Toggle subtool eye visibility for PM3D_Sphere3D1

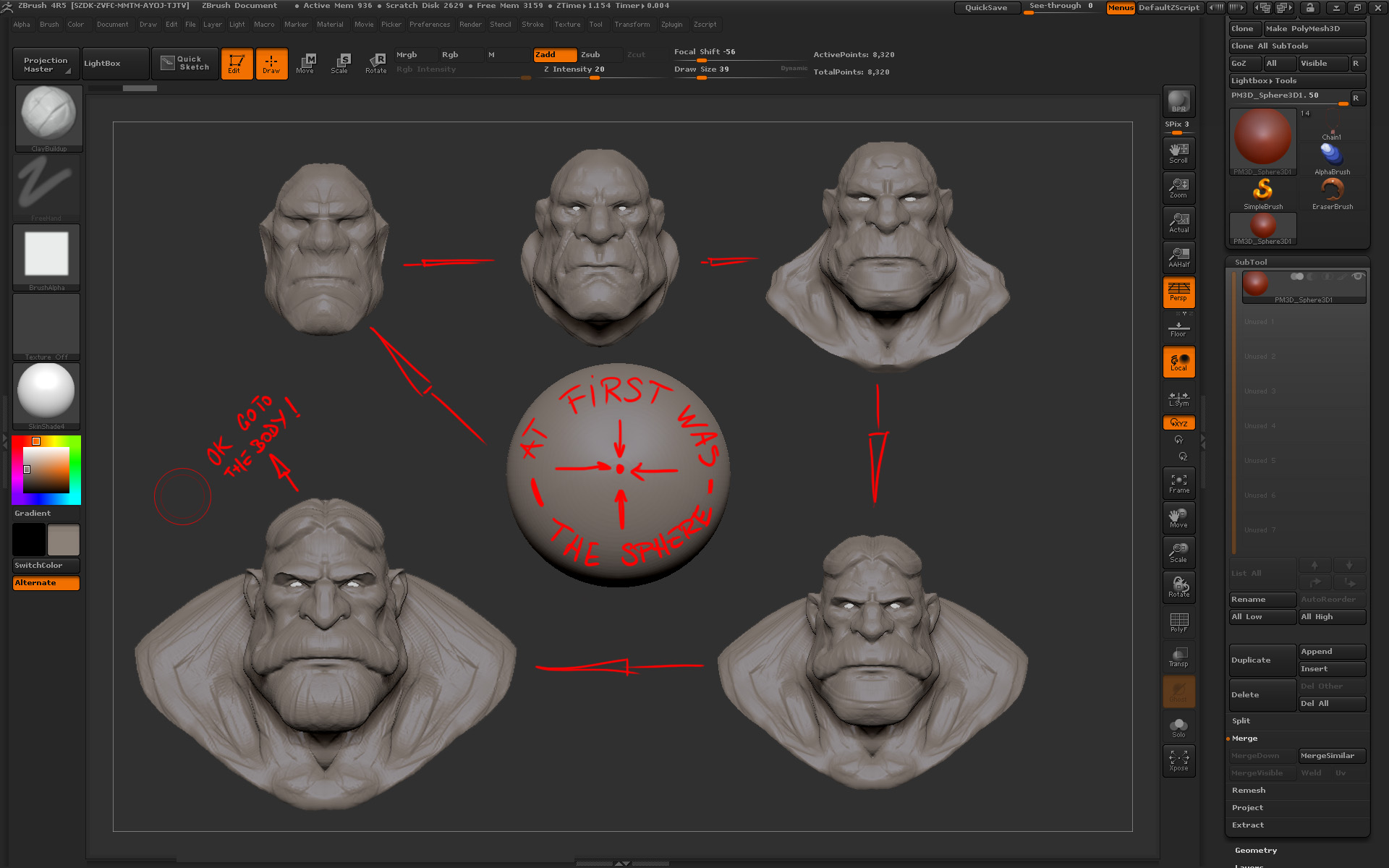[1358, 276]
